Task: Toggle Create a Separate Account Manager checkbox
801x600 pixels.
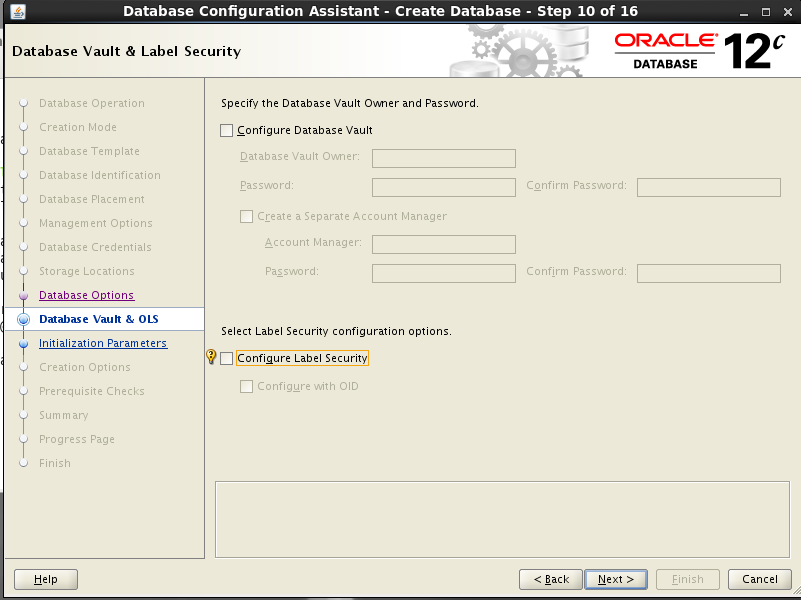Action: 246,216
